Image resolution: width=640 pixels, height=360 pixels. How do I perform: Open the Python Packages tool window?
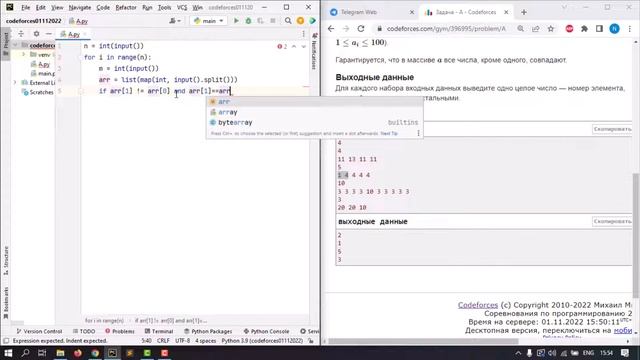(x=208, y=331)
